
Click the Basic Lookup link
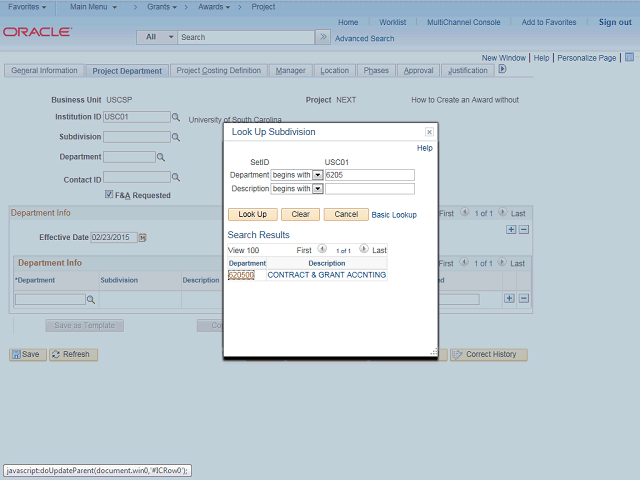pos(394,214)
